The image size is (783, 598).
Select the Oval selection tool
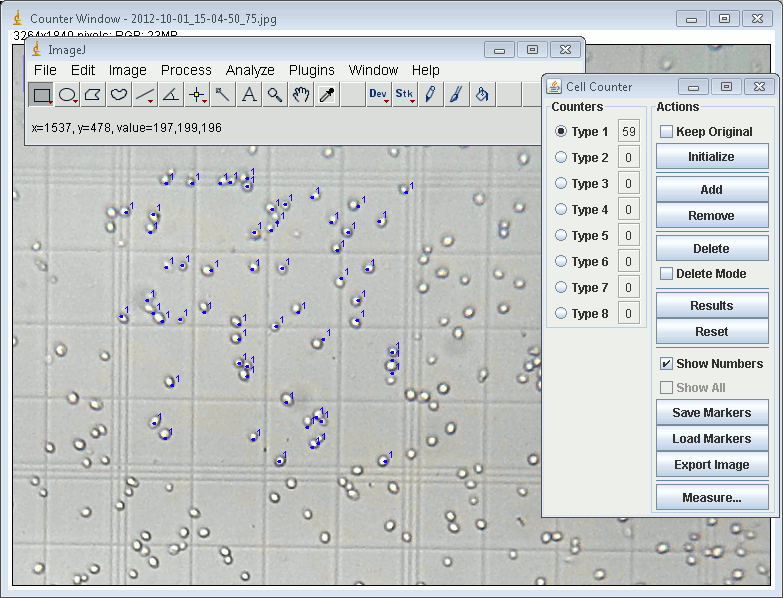point(67,95)
